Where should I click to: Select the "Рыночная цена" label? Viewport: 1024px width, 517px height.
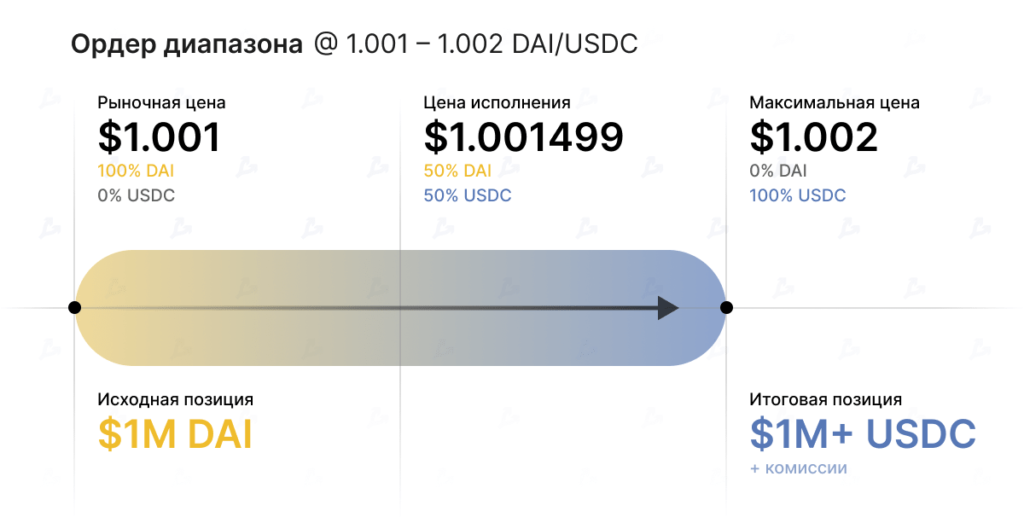pyautogui.click(x=162, y=102)
